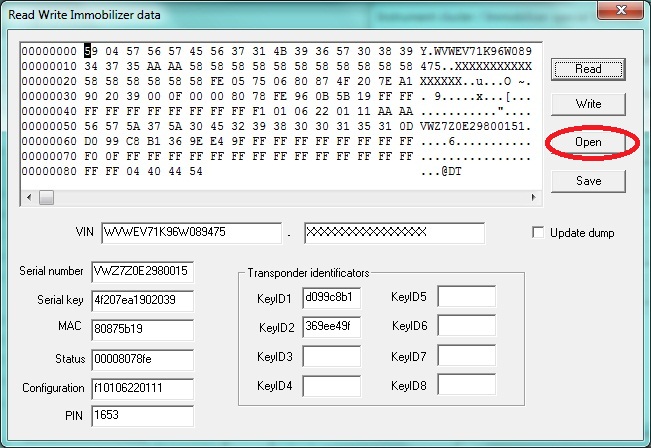Click the VIN input field
The image size is (651, 448).
pyautogui.click(x=191, y=233)
